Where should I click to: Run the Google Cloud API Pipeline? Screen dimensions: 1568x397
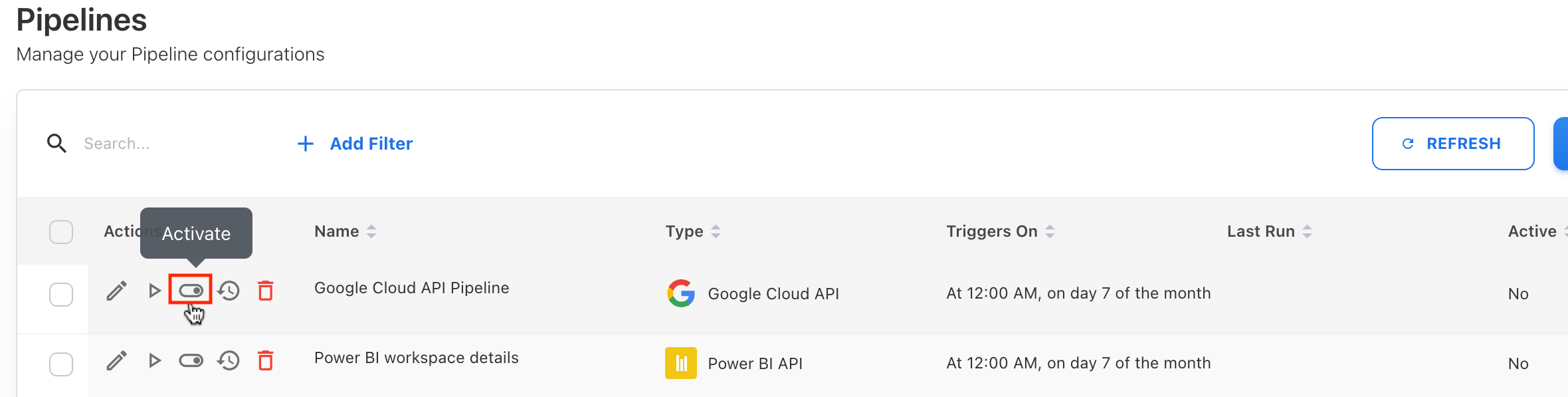point(155,291)
